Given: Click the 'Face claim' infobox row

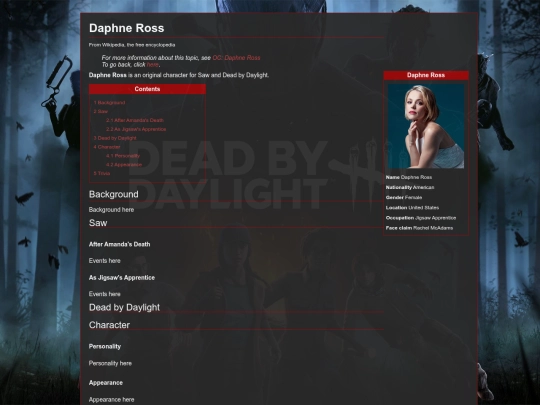Looking at the screenshot, I should tap(419, 228).
